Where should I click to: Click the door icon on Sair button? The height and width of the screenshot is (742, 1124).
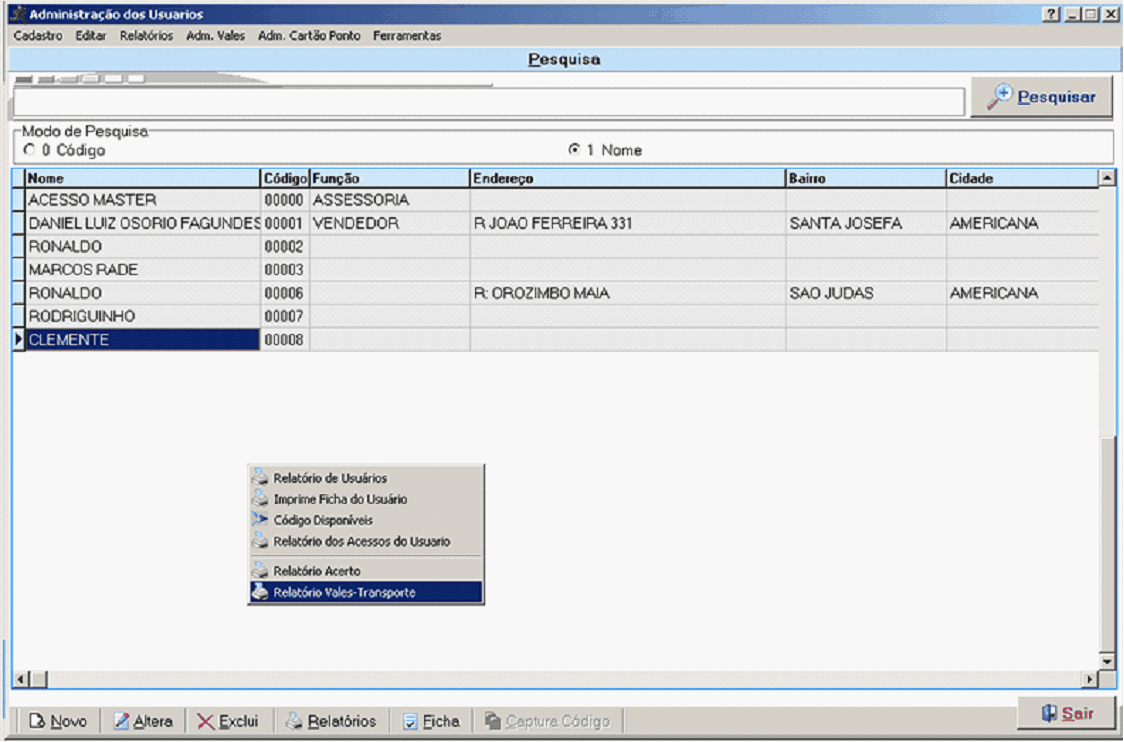(1048, 714)
